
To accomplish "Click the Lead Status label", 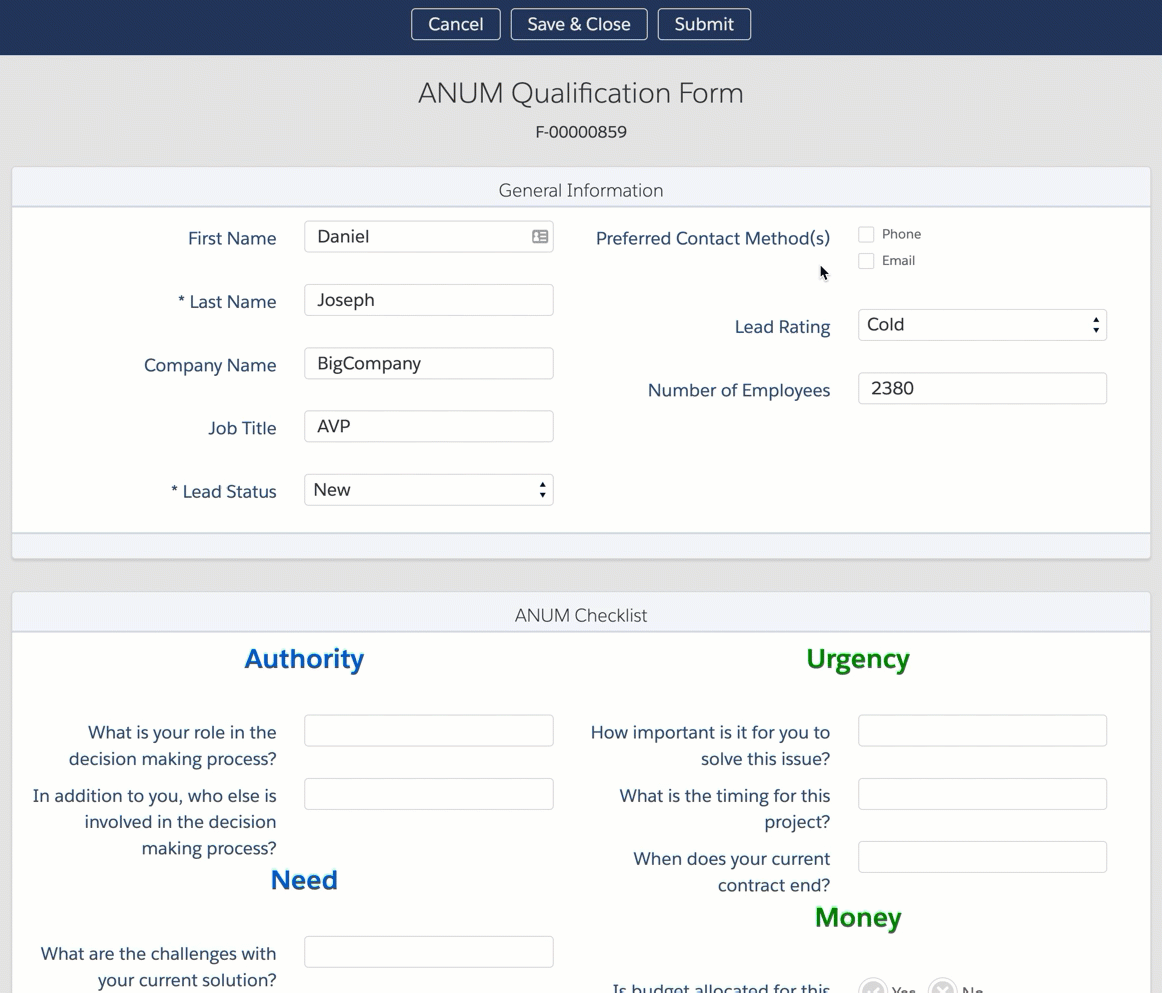I will [224, 491].
